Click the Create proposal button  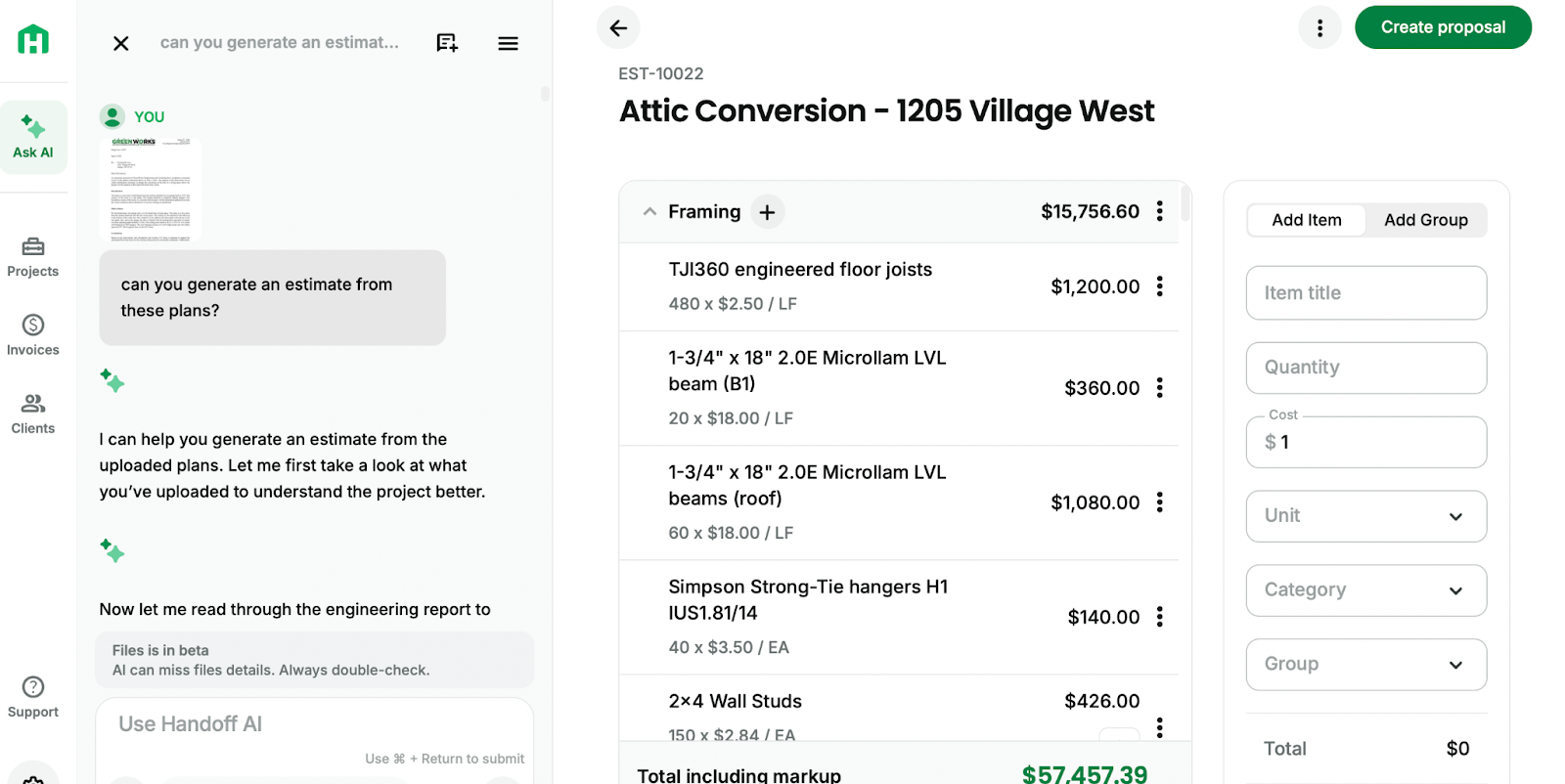point(1442,27)
